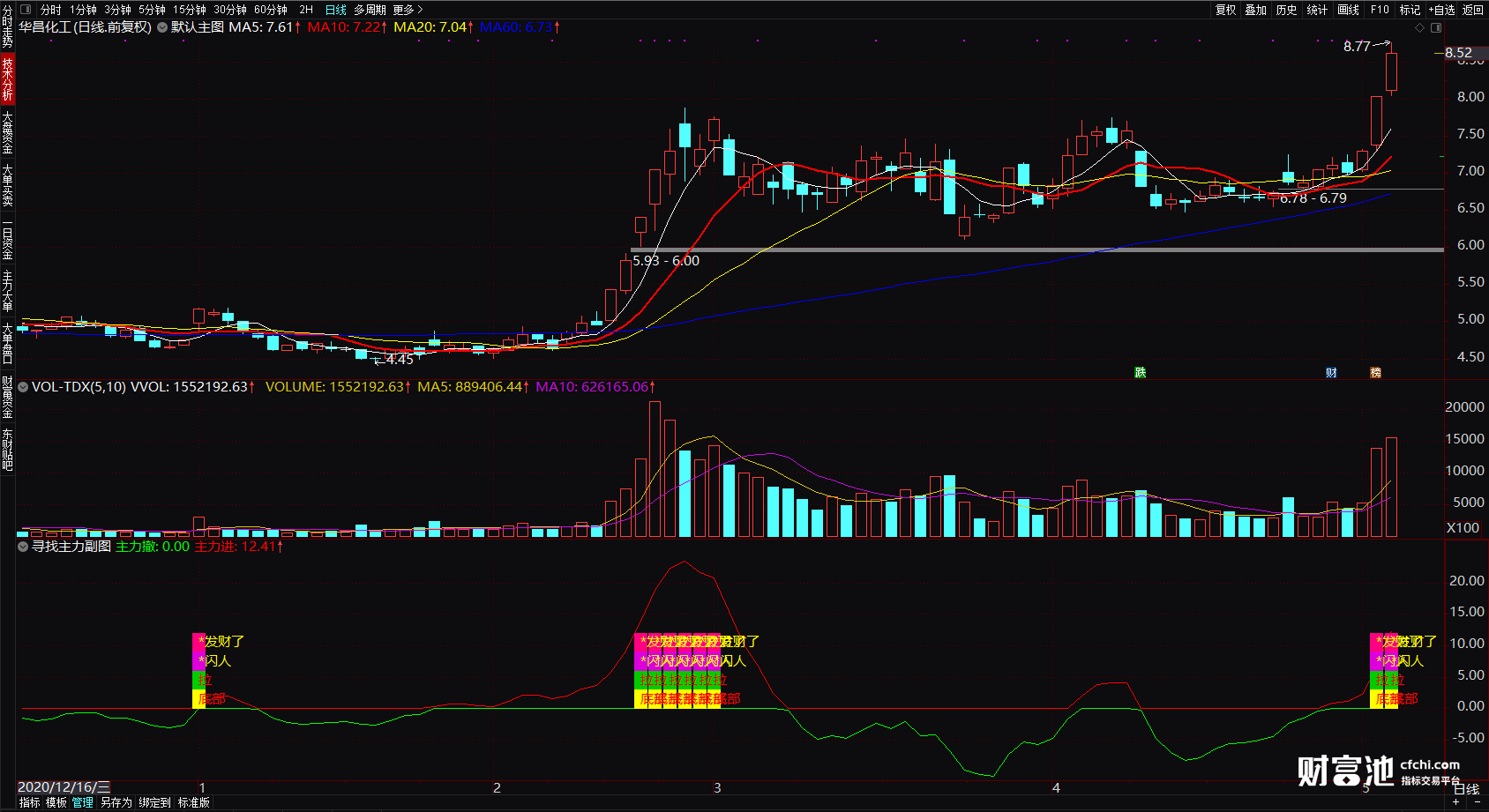Open the 东财贴吧 sidebar tab
This screenshot has width=1489, height=812.
7,450
